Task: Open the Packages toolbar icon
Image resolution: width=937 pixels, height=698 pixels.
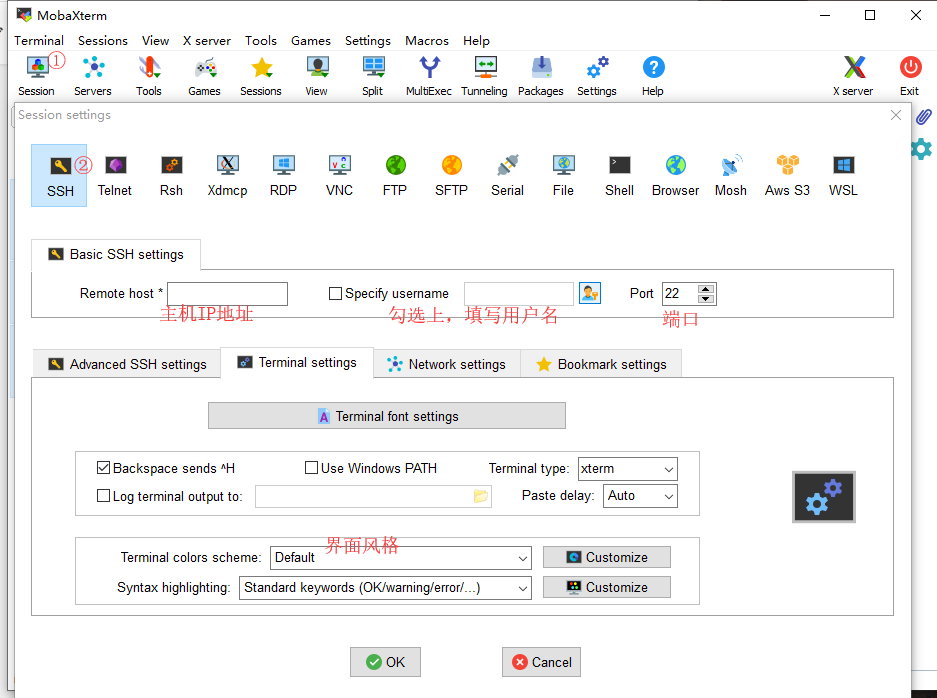Action: (x=541, y=76)
